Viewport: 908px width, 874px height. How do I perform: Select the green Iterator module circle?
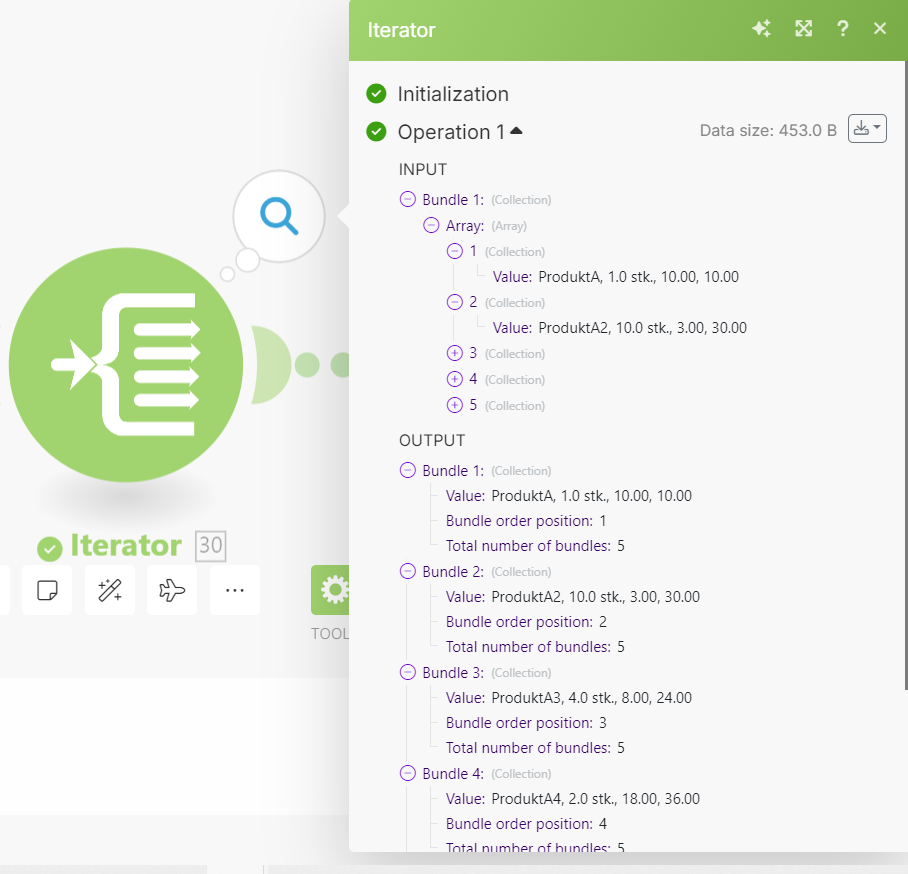(x=126, y=365)
